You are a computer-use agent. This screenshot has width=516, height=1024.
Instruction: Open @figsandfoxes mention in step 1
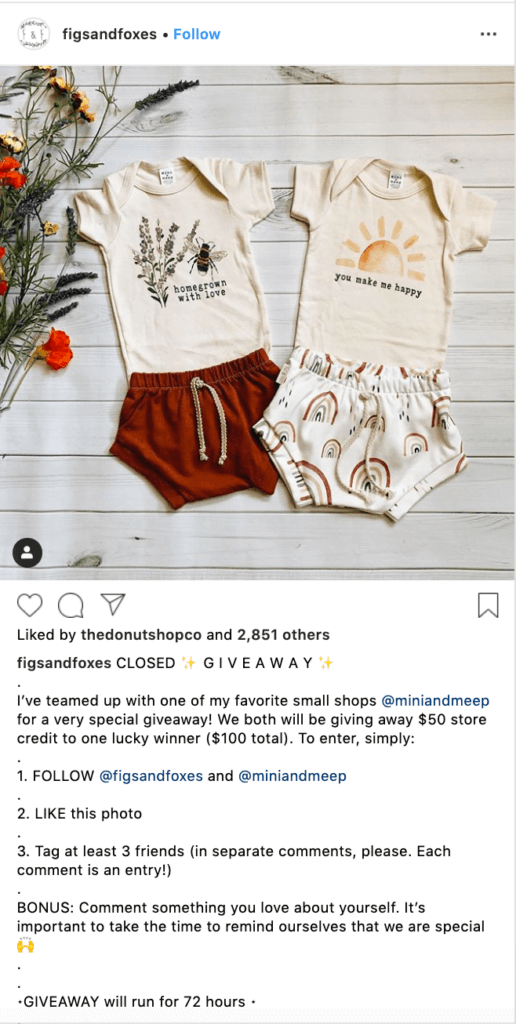pyautogui.click(x=152, y=776)
